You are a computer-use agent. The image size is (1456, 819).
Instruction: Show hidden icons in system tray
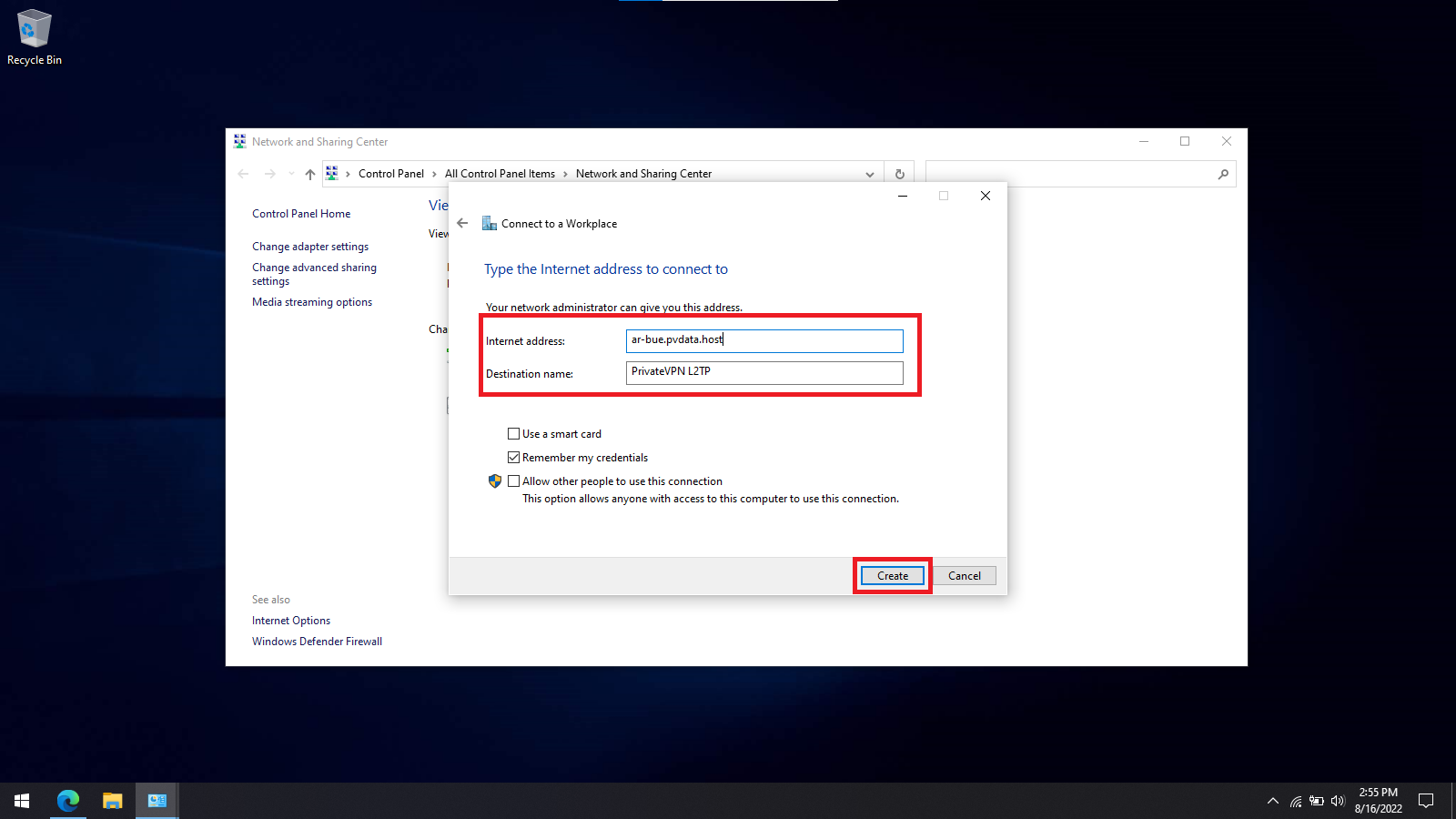coord(1273,801)
